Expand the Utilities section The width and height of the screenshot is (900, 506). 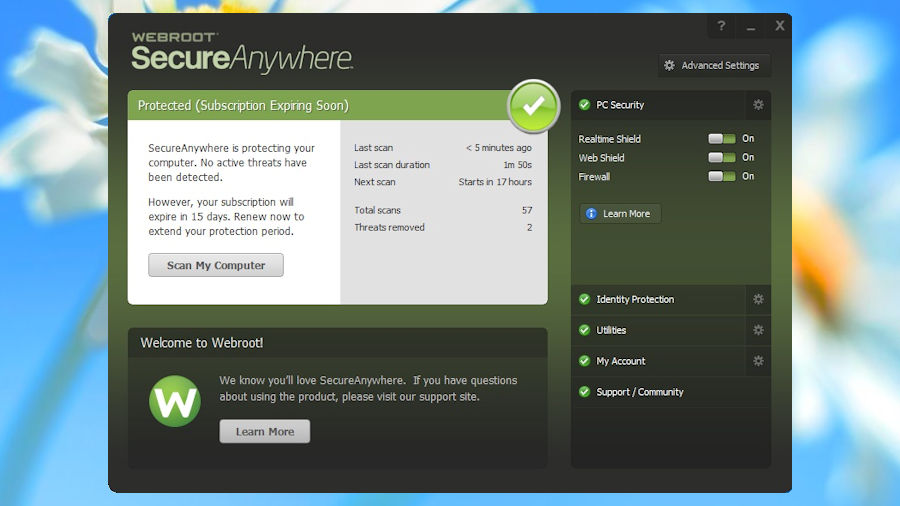click(658, 330)
